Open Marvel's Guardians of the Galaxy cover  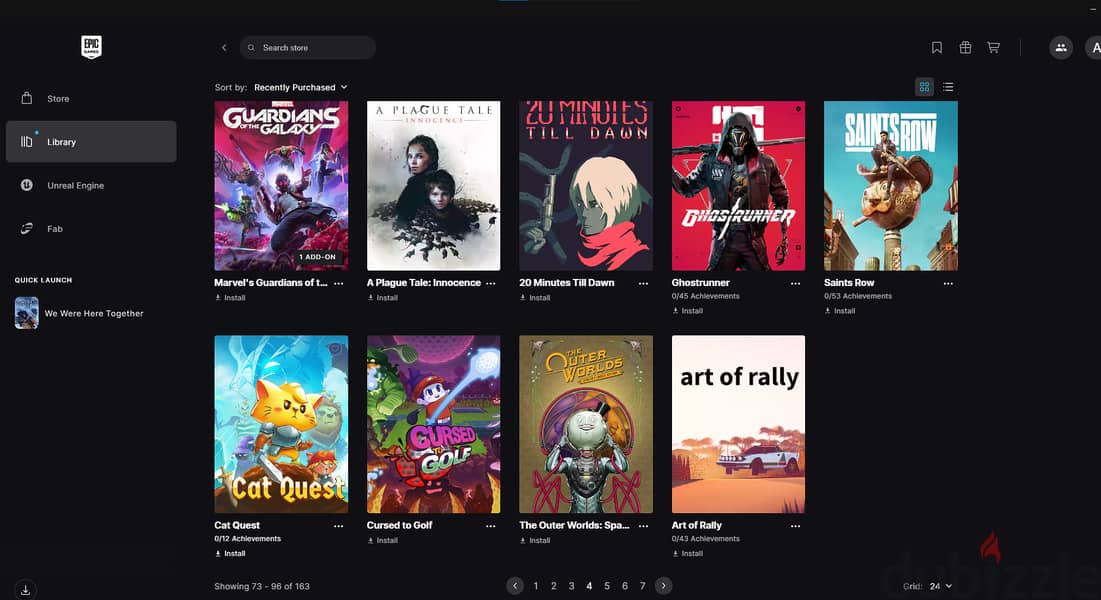[x=281, y=185]
